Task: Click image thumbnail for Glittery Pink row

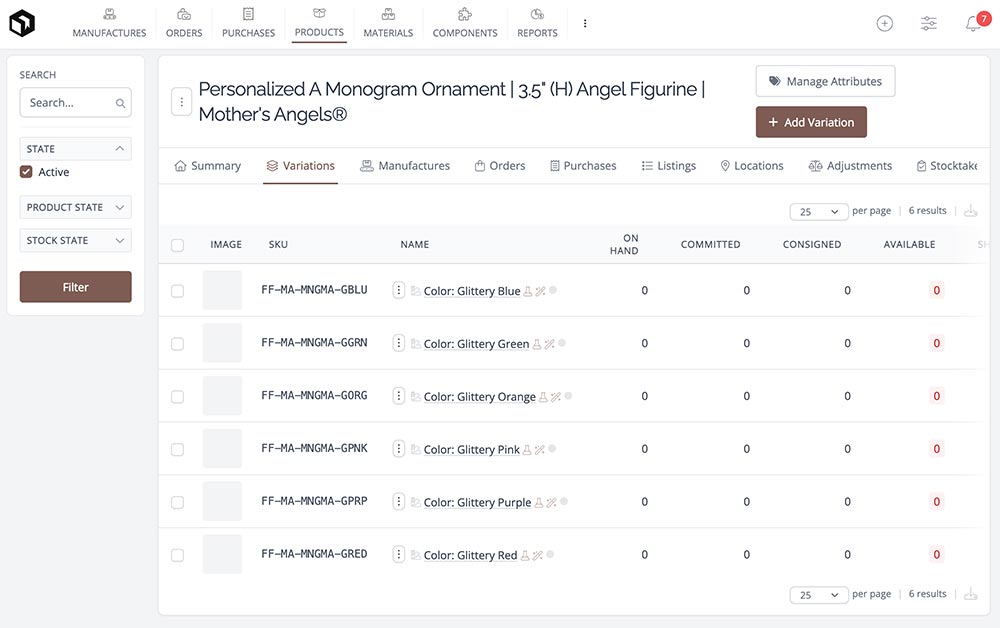Action: pyautogui.click(x=222, y=449)
